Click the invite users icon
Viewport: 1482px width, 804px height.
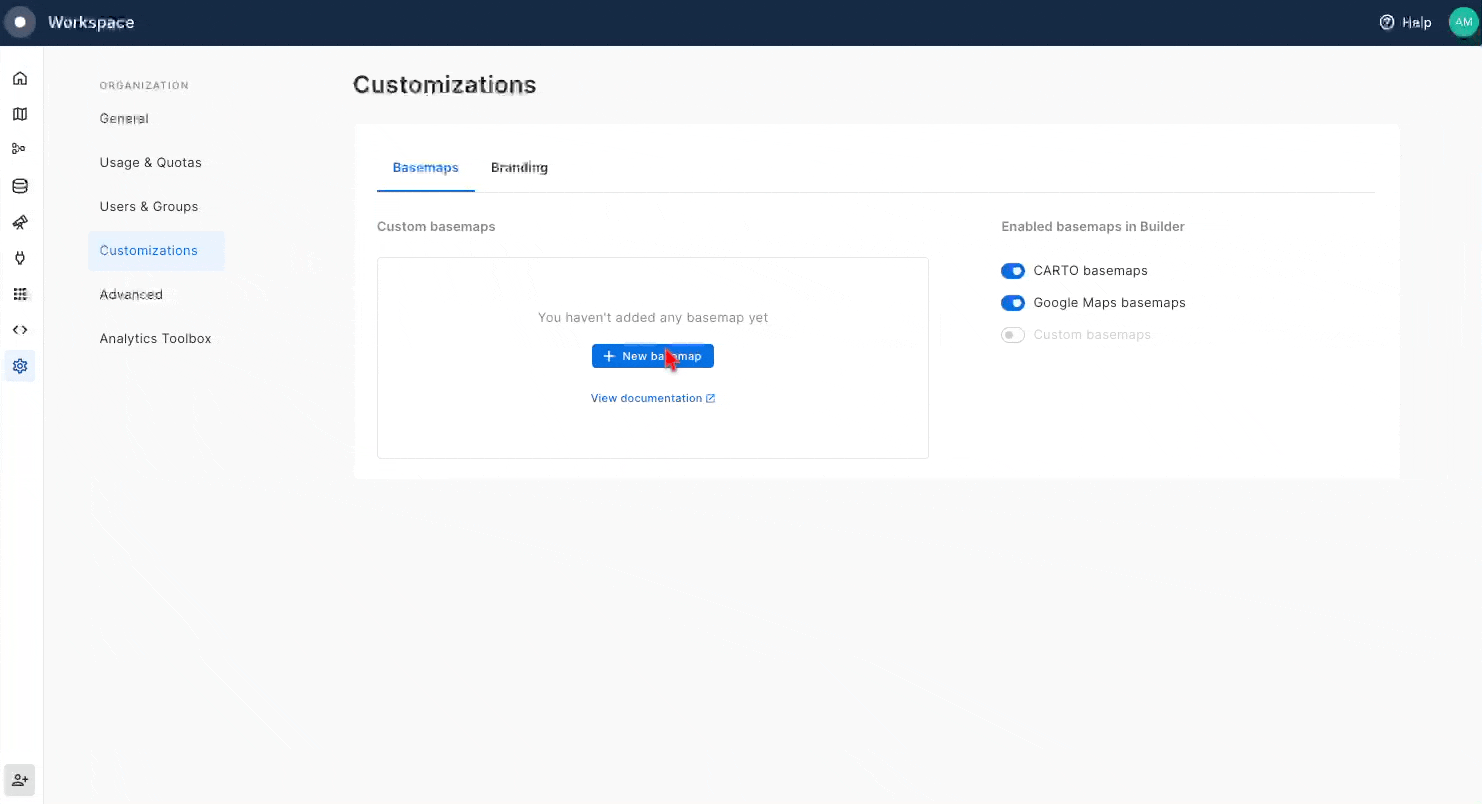tap(20, 780)
